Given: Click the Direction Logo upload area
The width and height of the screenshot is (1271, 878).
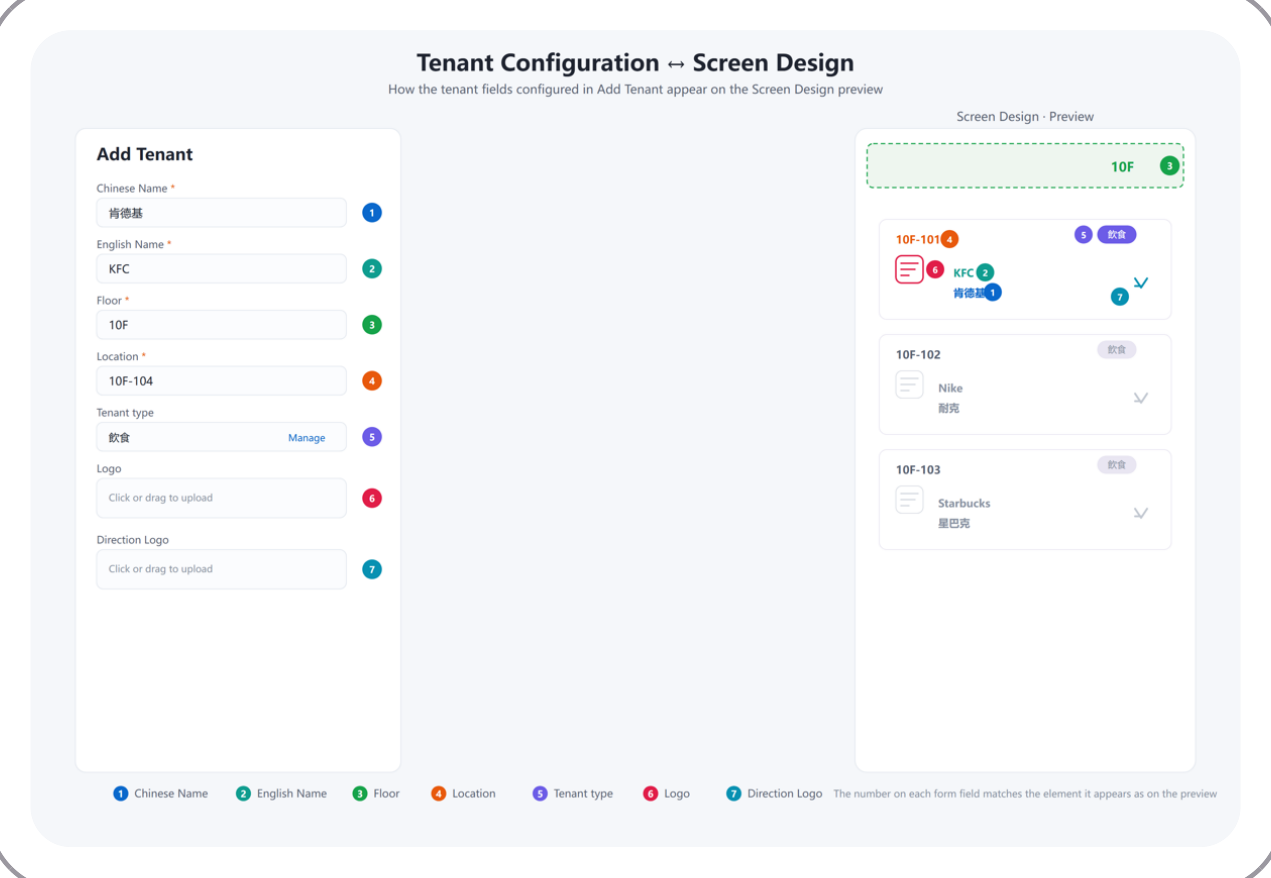Looking at the screenshot, I should click(221, 569).
